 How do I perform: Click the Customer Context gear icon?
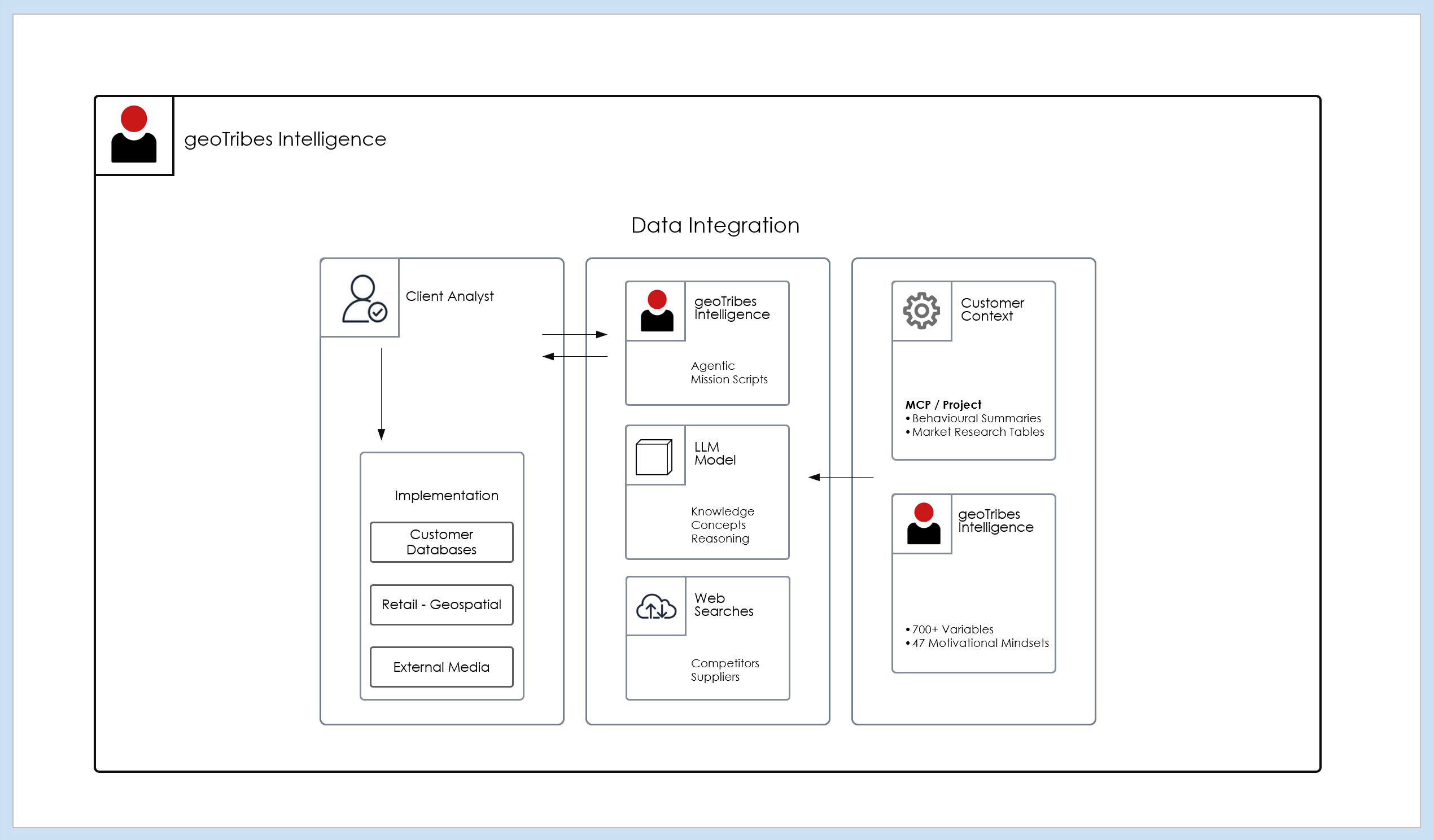coord(921,310)
